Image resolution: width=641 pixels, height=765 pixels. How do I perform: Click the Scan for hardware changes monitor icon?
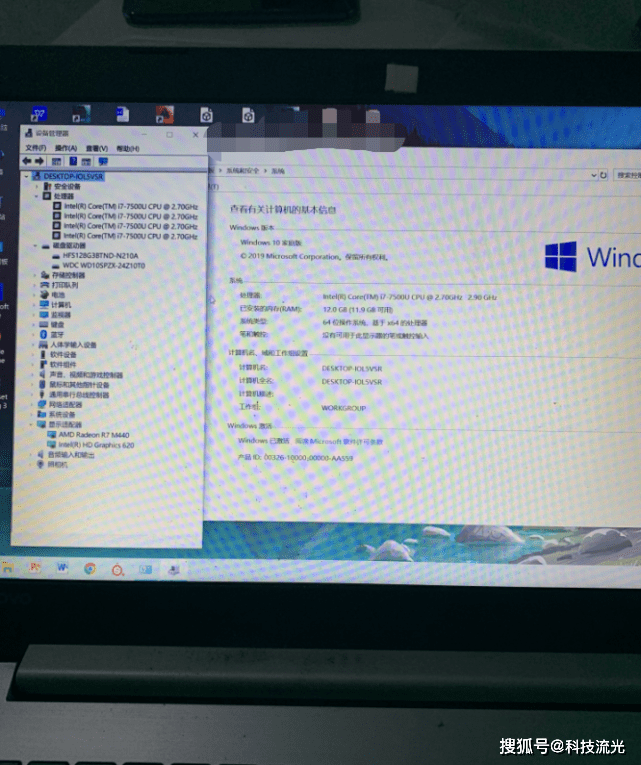[103, 161]
